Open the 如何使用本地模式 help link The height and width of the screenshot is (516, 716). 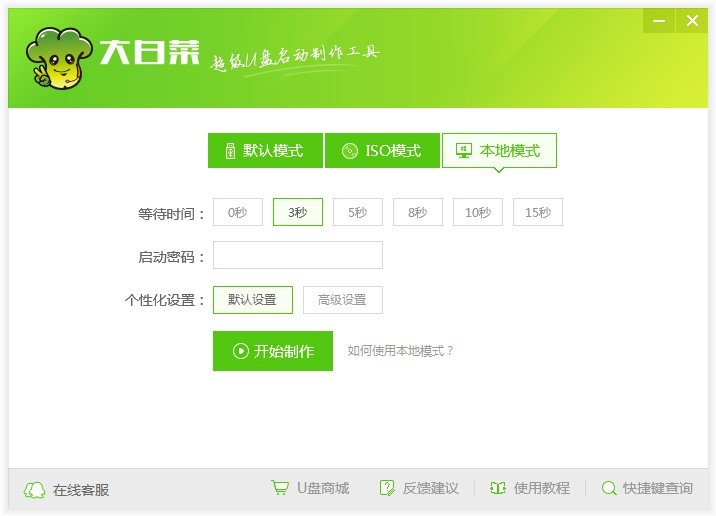coord(400,351)
